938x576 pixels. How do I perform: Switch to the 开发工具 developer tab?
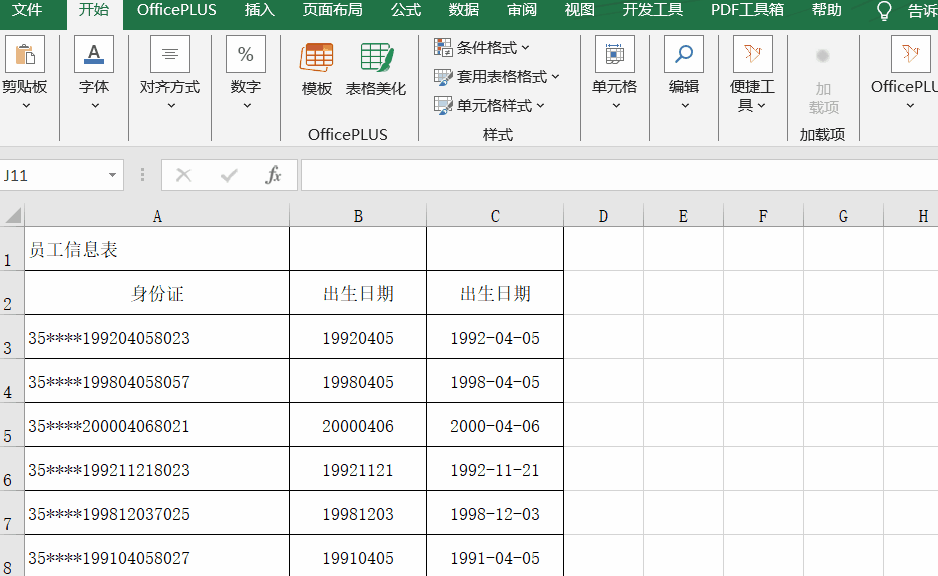click(652, 10)
